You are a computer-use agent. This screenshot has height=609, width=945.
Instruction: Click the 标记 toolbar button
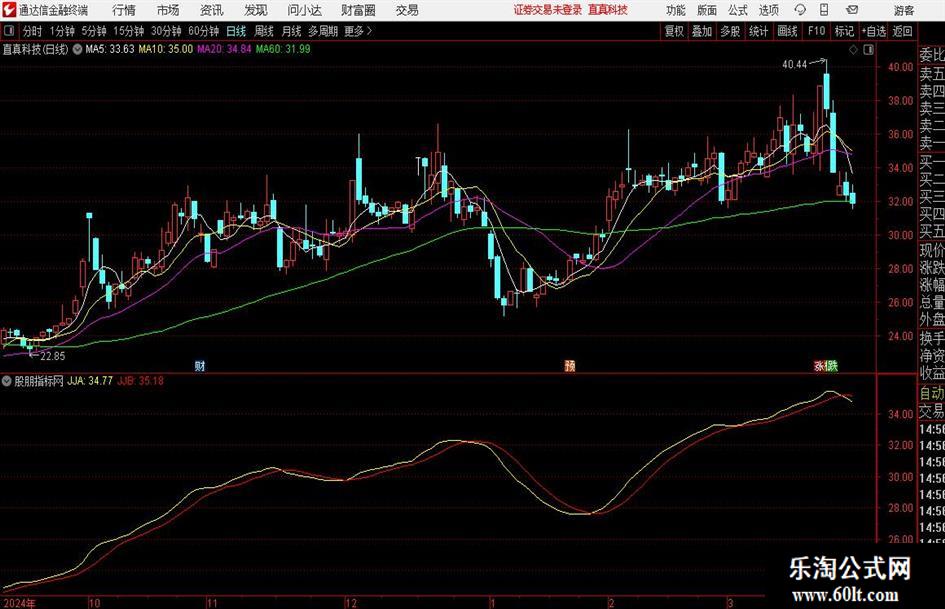(x=844, y=31)
